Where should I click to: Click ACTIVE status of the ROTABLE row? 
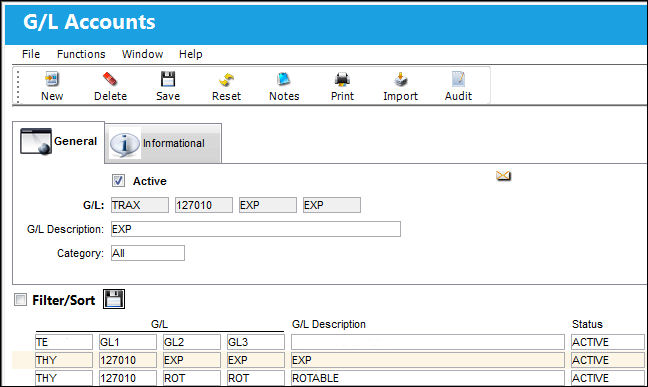(608, 378)
